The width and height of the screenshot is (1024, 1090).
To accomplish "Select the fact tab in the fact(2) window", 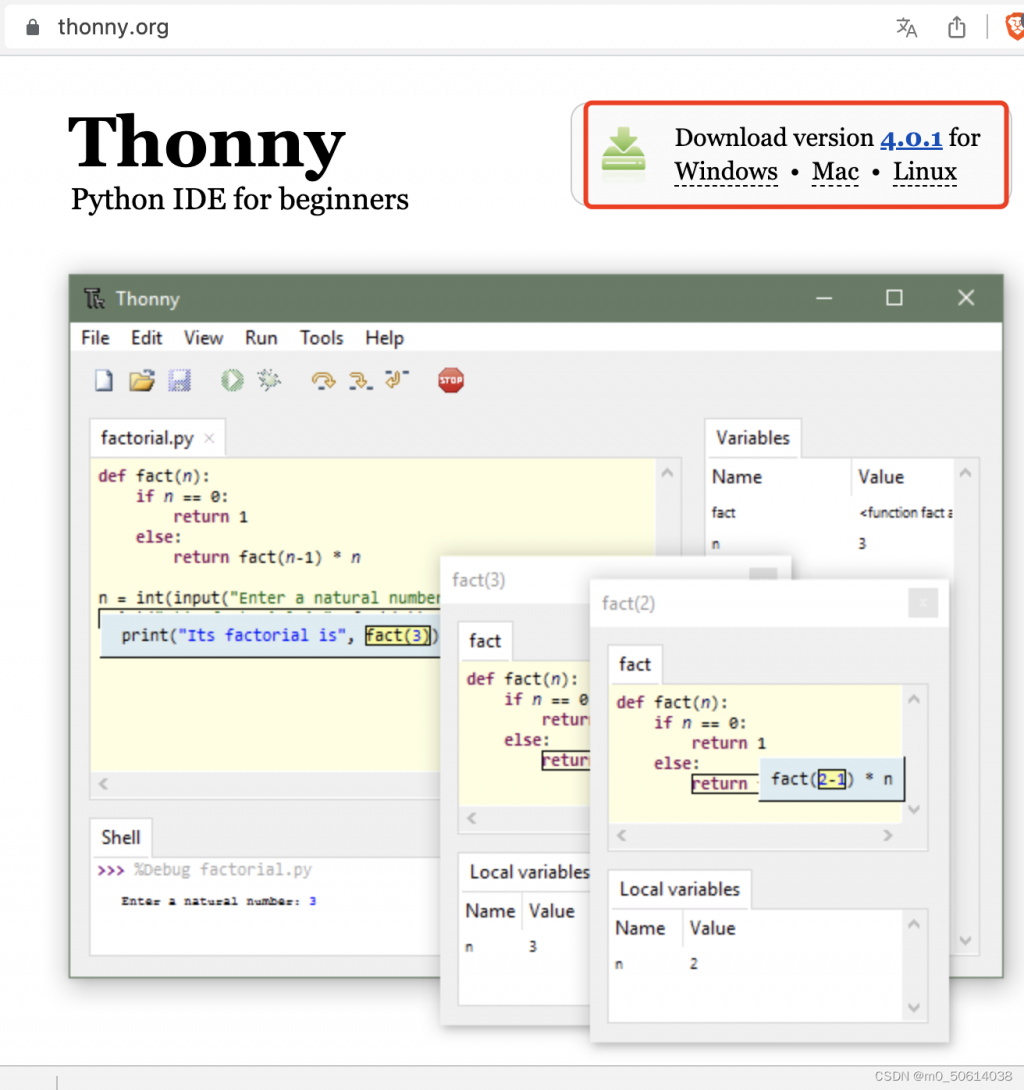I will pos(635,665).
